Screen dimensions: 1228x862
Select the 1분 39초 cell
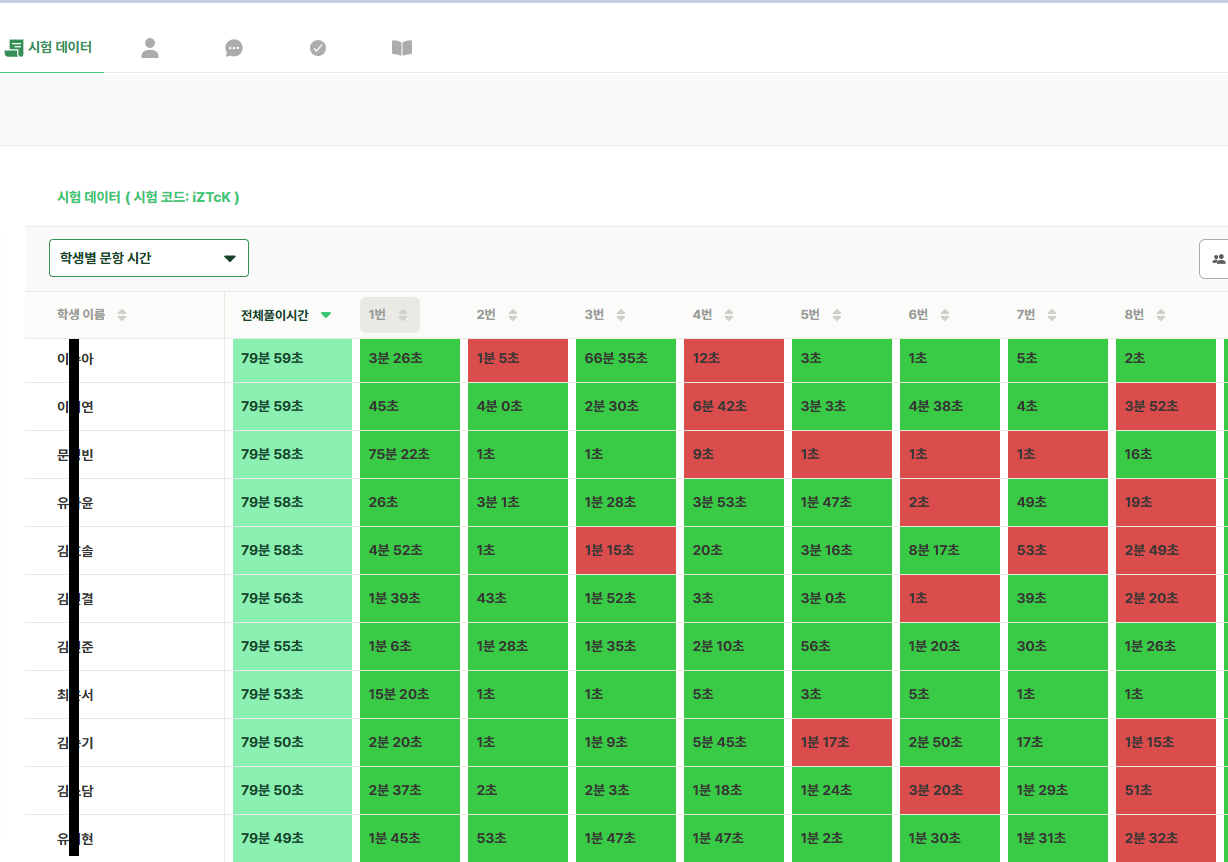pos(410,598)
